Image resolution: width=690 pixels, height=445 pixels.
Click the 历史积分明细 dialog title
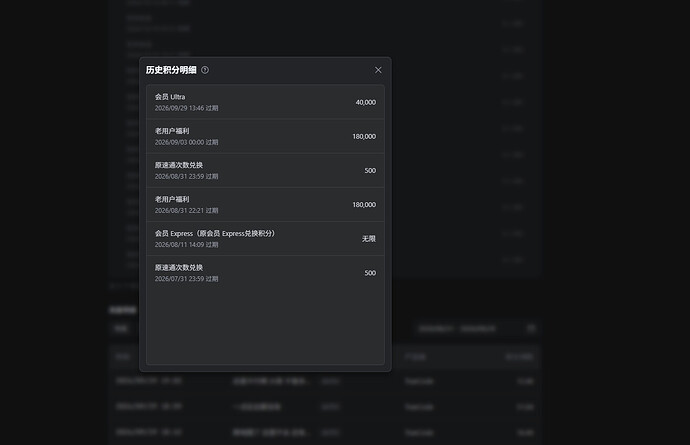(171, 70)
